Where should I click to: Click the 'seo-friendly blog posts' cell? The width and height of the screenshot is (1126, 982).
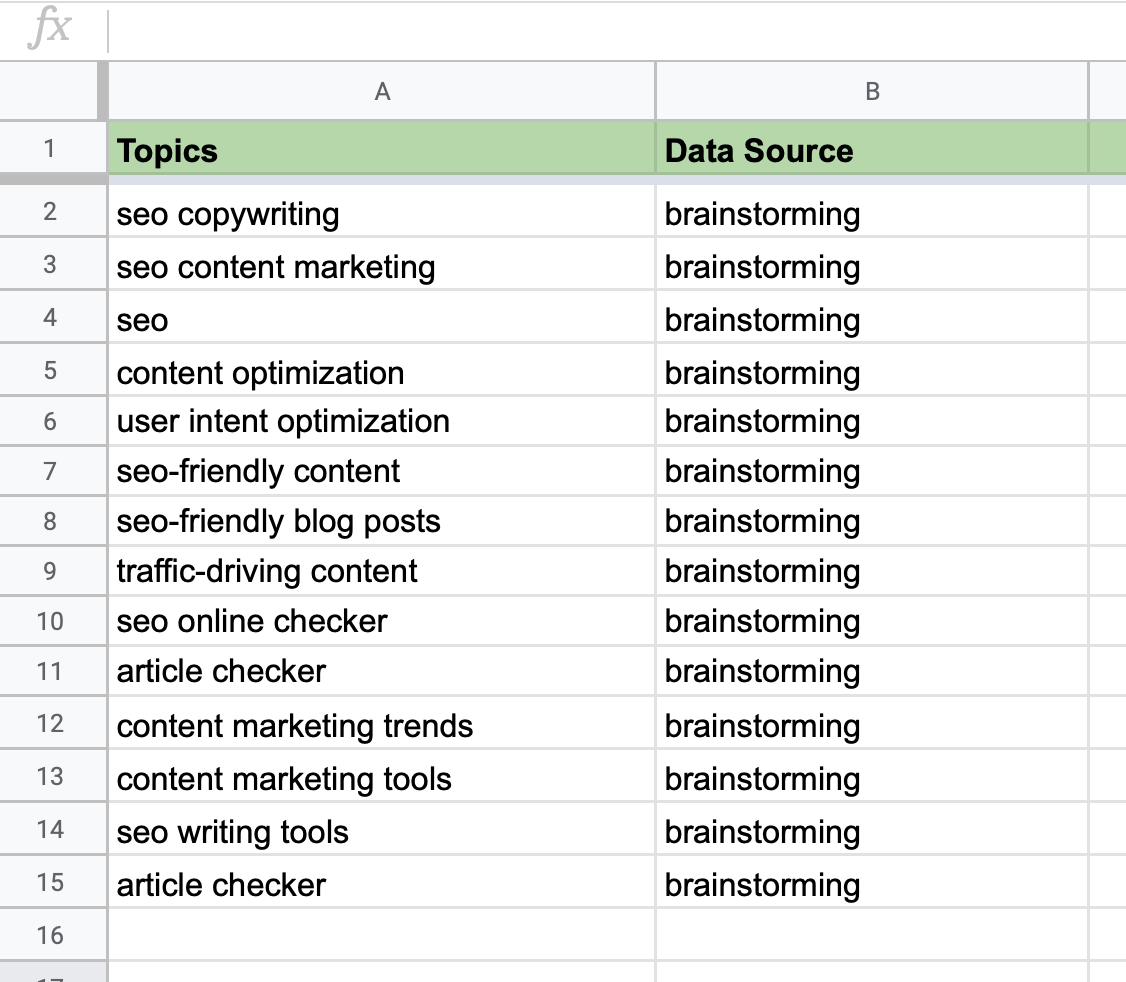(382, 521)
